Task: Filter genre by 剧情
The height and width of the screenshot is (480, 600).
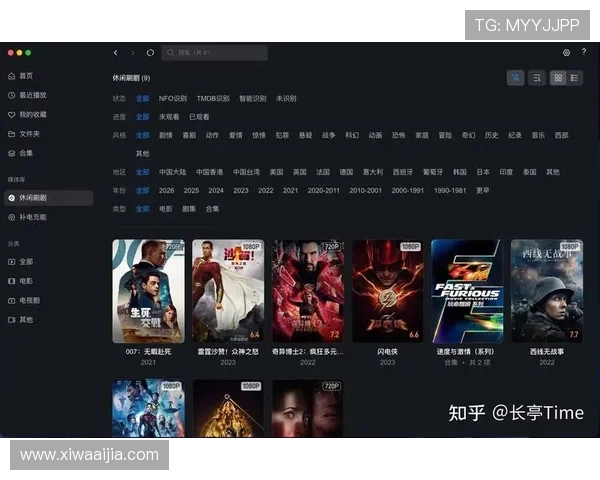Action: tap(166, 135)
